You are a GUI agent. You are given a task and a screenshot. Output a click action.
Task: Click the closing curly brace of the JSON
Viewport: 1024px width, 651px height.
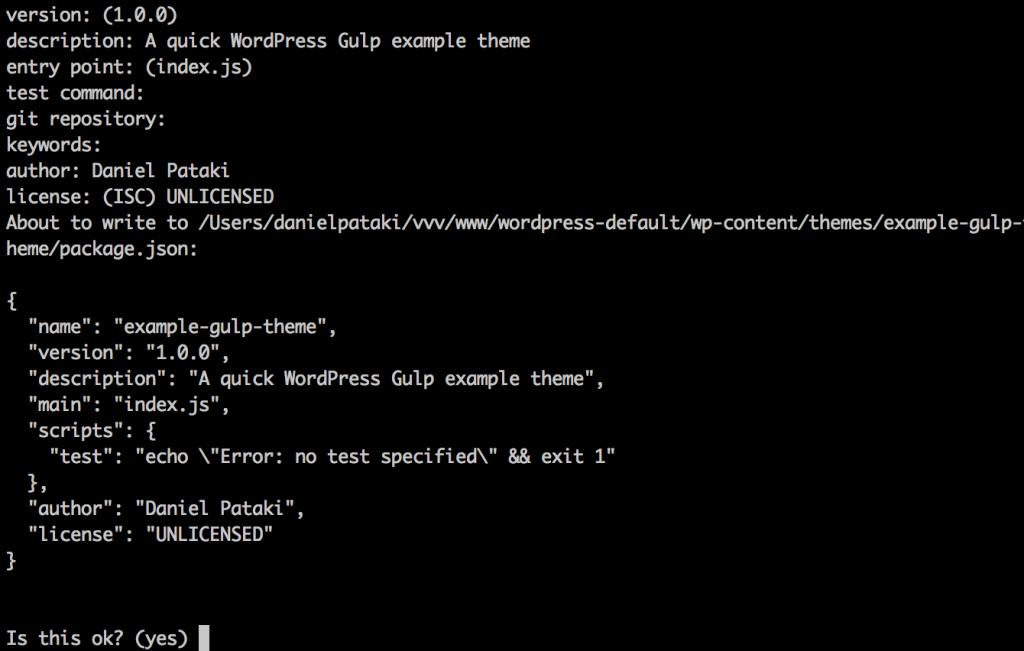[x=12, y=561]
